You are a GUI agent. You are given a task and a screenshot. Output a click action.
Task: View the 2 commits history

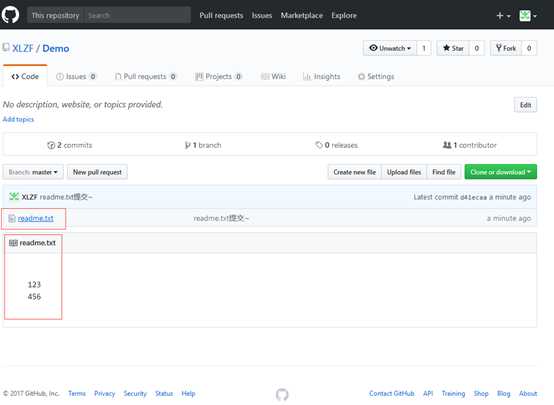click(x=70, y=145)
